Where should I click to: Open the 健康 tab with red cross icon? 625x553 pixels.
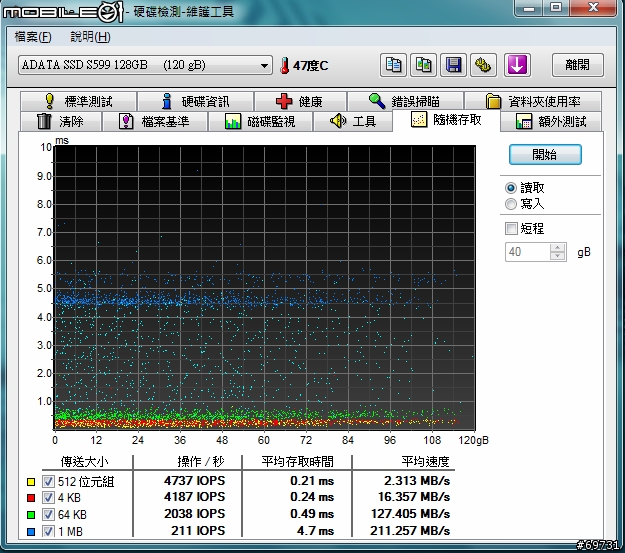299,101
